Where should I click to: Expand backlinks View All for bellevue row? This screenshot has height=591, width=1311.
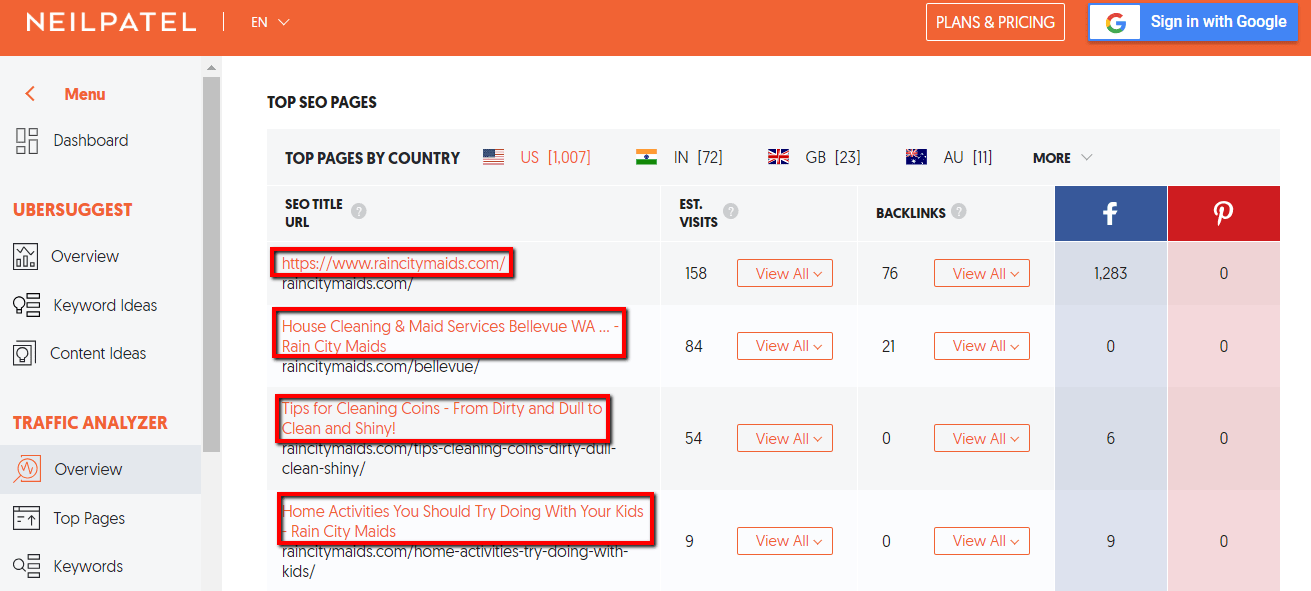tap(982, 346)
